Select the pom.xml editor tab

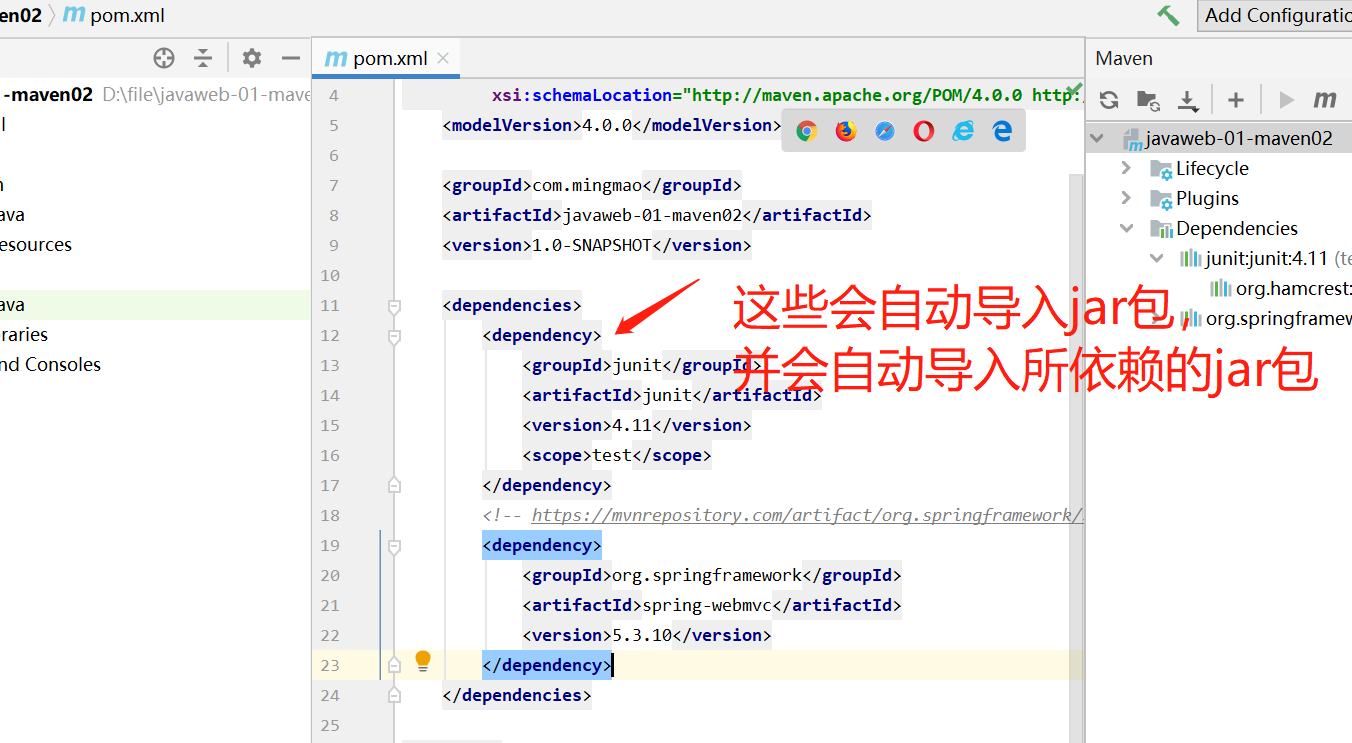(x=386, y=58)
